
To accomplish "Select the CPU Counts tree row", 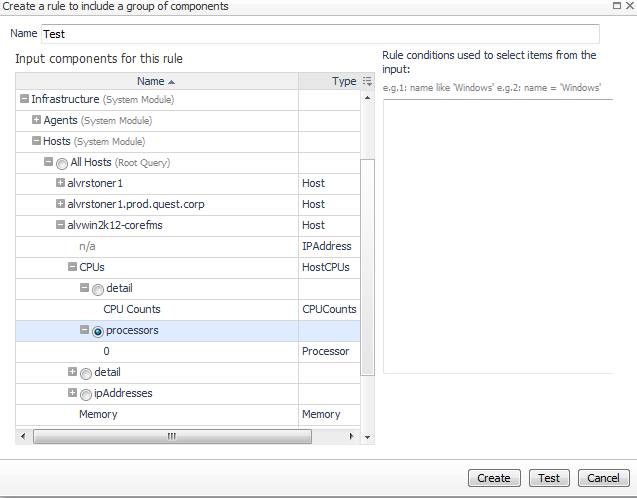I will point(188,310).
